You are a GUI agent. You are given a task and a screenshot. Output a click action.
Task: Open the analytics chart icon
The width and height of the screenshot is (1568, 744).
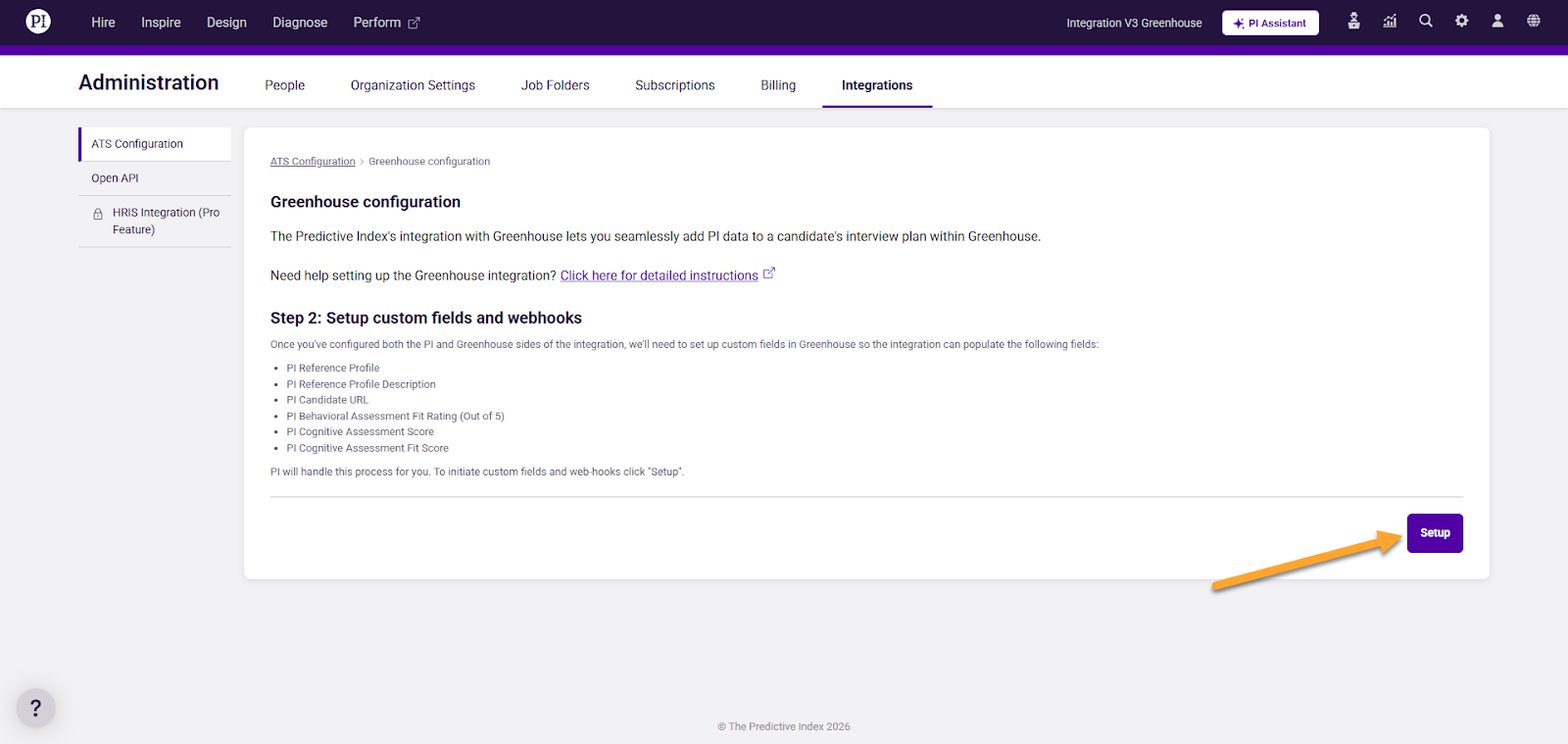(1390, 22)
